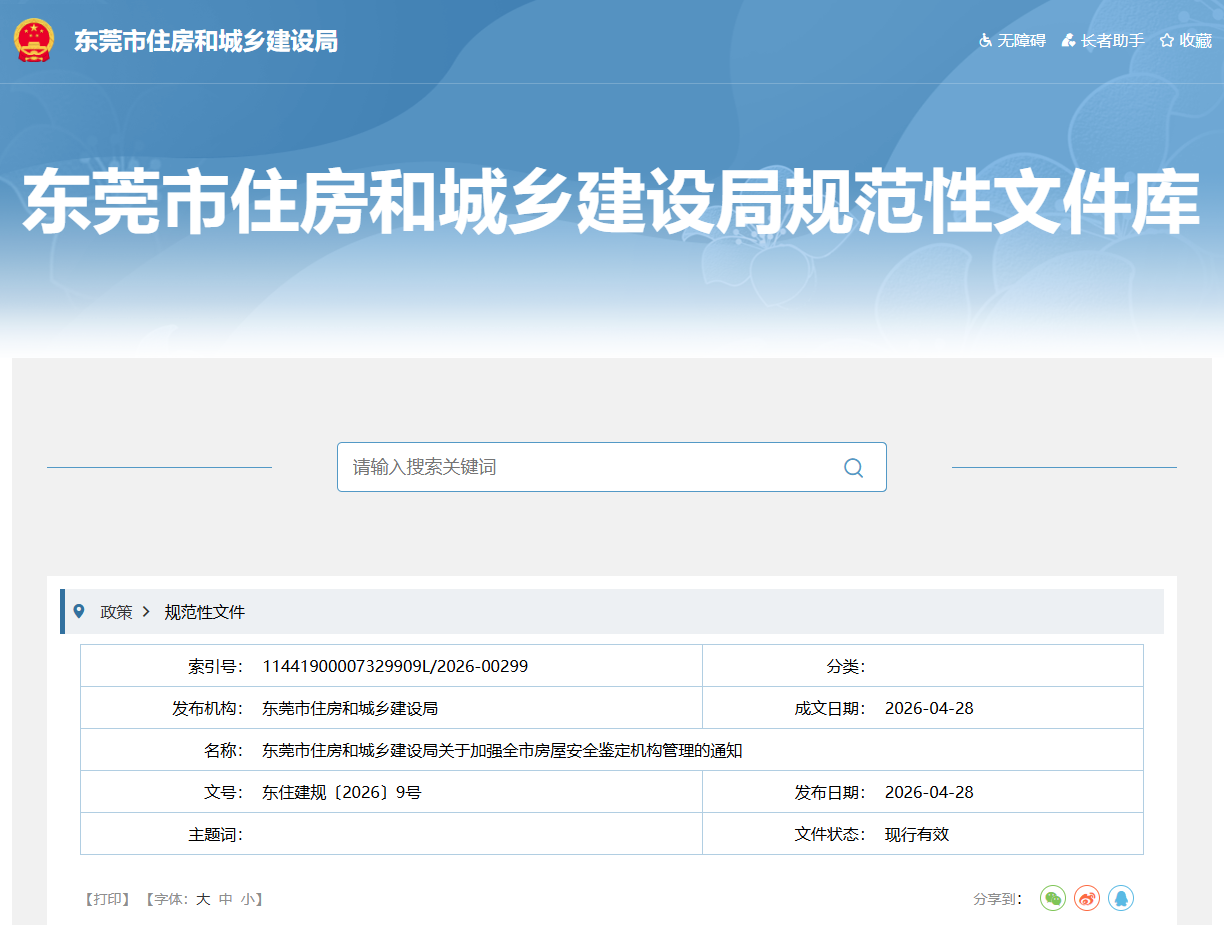Click the location pin breadcrumb icon
This screenshot has height=925, width=1224.
[x=80, y=611]
